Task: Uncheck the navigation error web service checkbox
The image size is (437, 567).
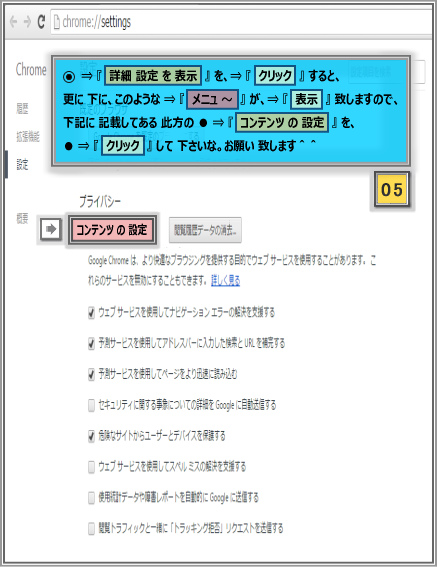Action: (92, 312)
